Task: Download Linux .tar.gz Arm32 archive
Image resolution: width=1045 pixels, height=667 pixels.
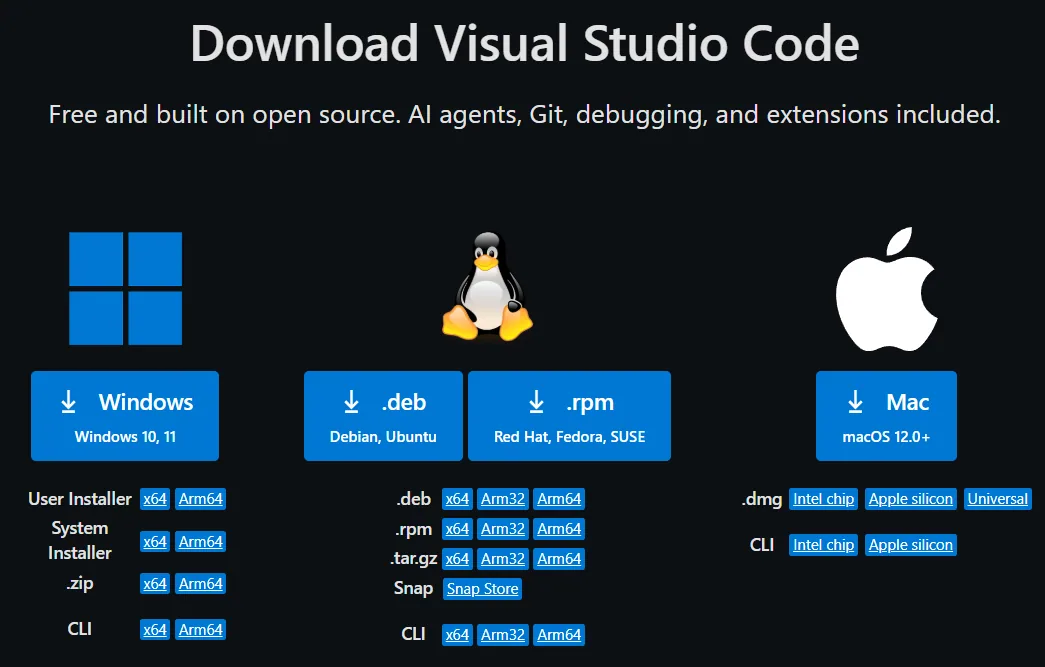Action: pos(503,559)
